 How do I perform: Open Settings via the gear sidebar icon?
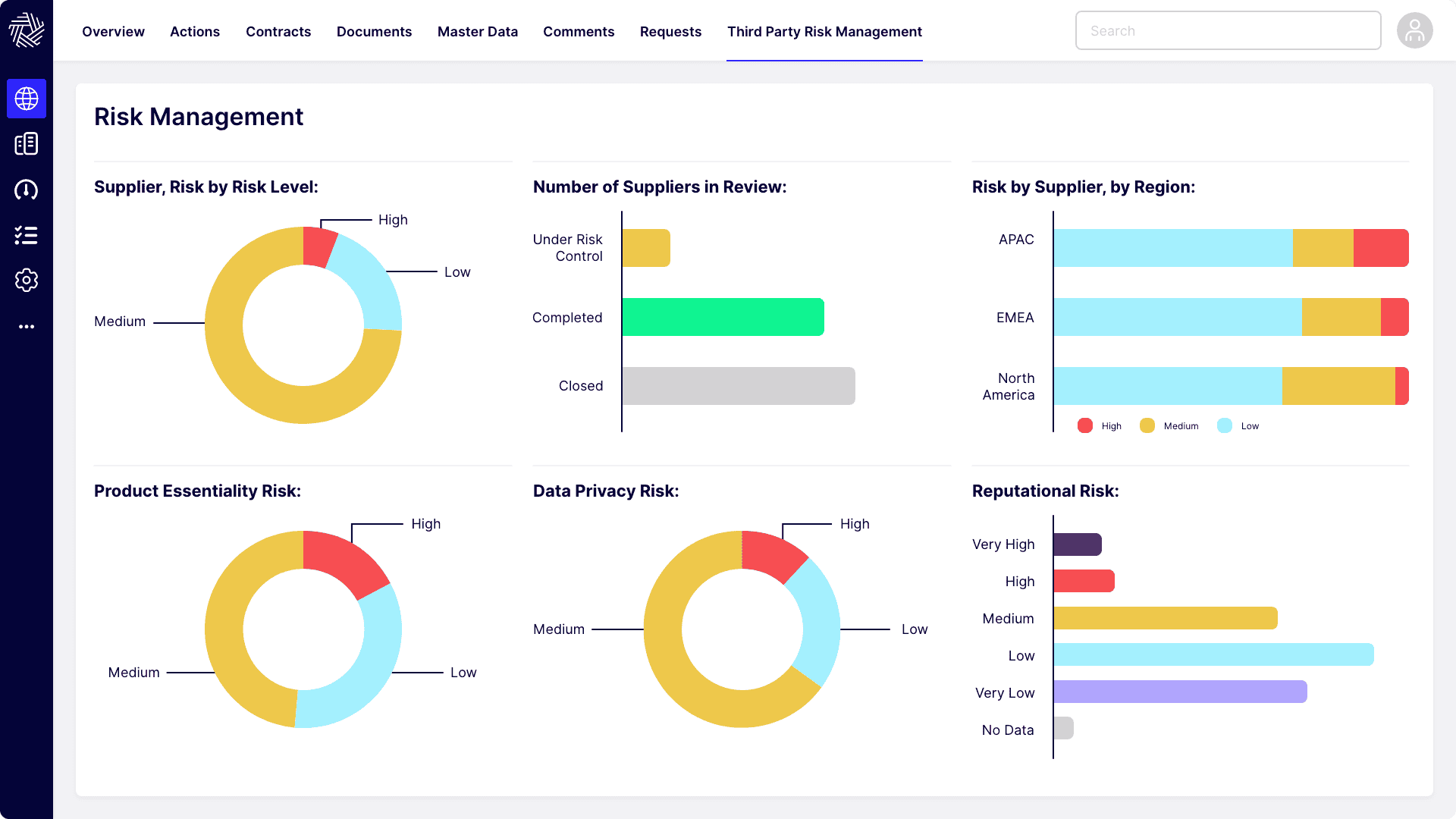click(x=27, y=280)
